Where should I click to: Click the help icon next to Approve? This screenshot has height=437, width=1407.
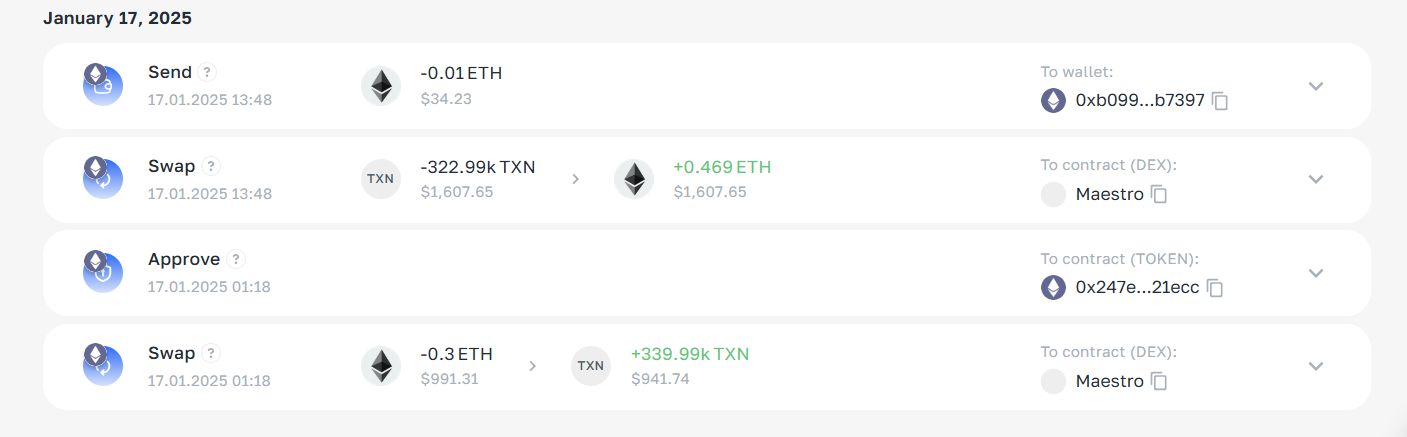(x=235, y=259)
